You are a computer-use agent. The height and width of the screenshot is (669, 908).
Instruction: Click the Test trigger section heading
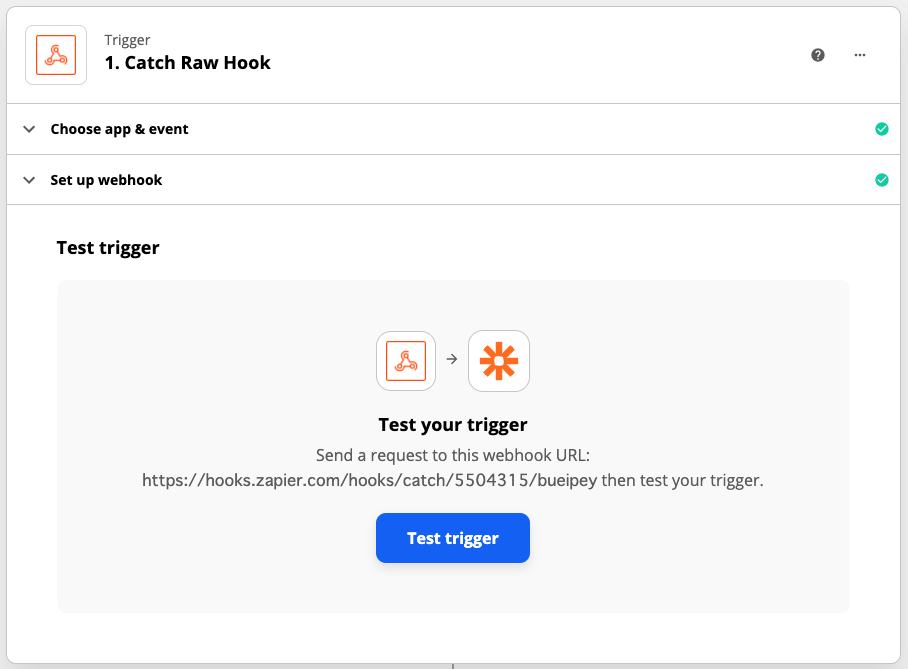[x=108, y=247]
